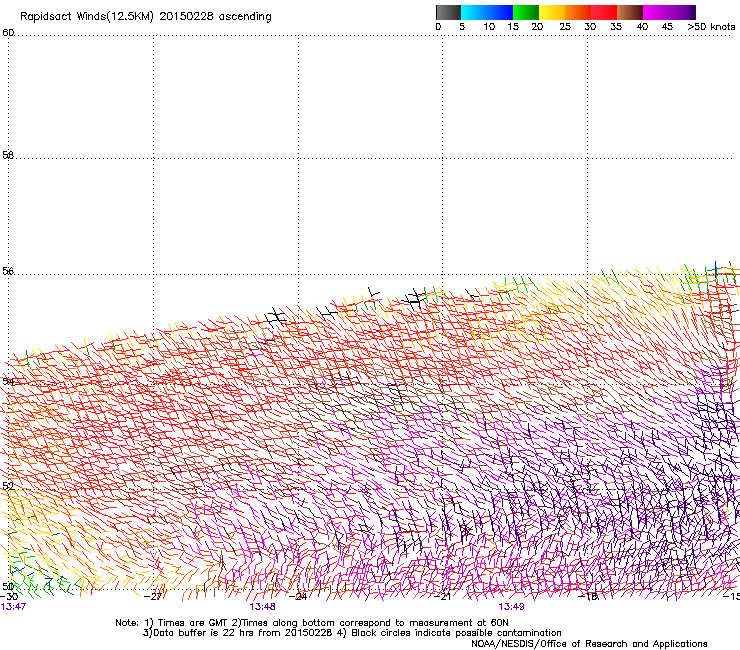Screen dimensions: 740x650
Task: Click the latitude 60 axis label
Action: click(8, 33)
